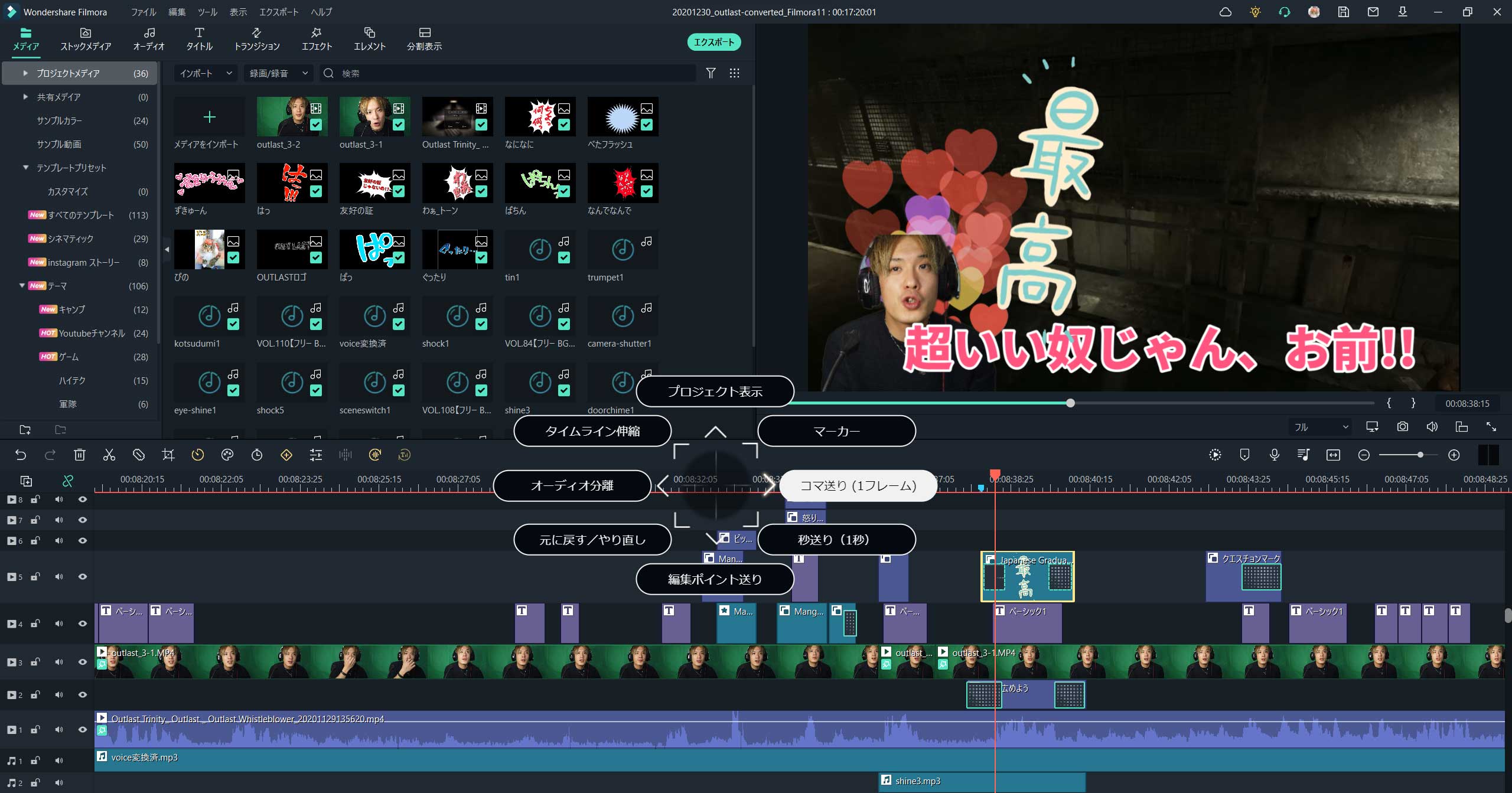
Task: Open the ファイル menu
Action: click(144, 12)
